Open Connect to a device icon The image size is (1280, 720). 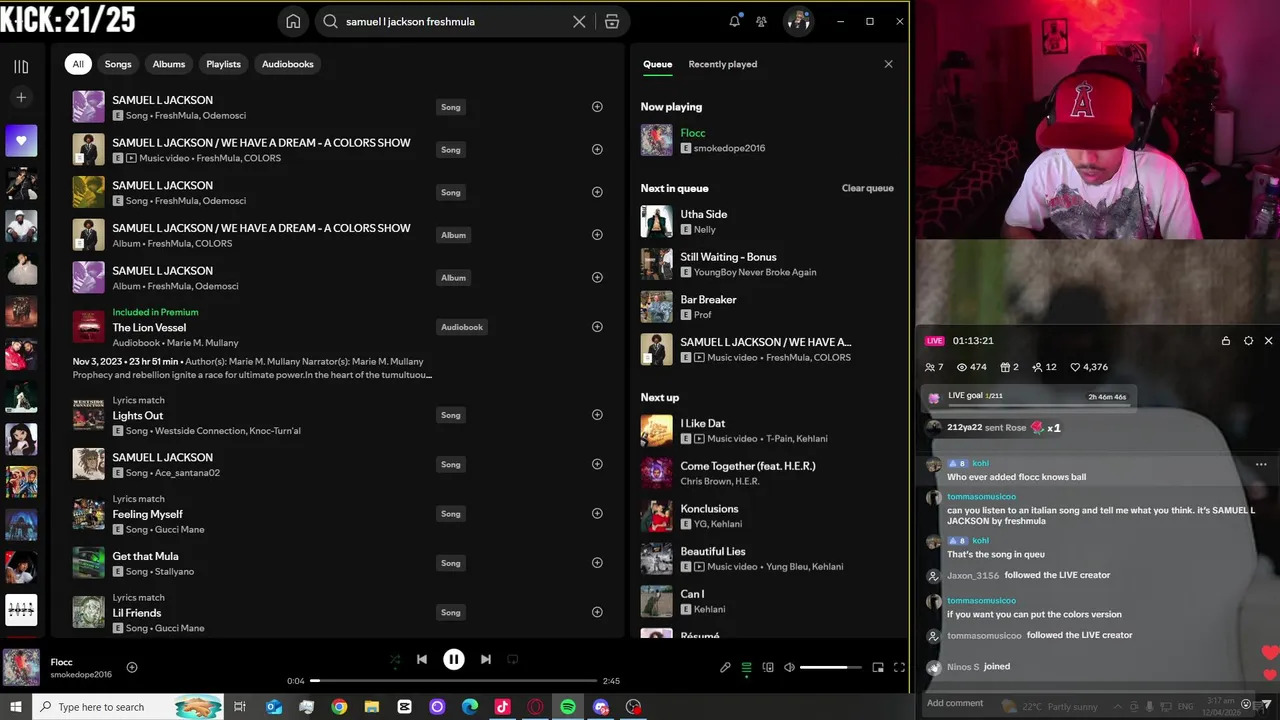pos(768,667)
